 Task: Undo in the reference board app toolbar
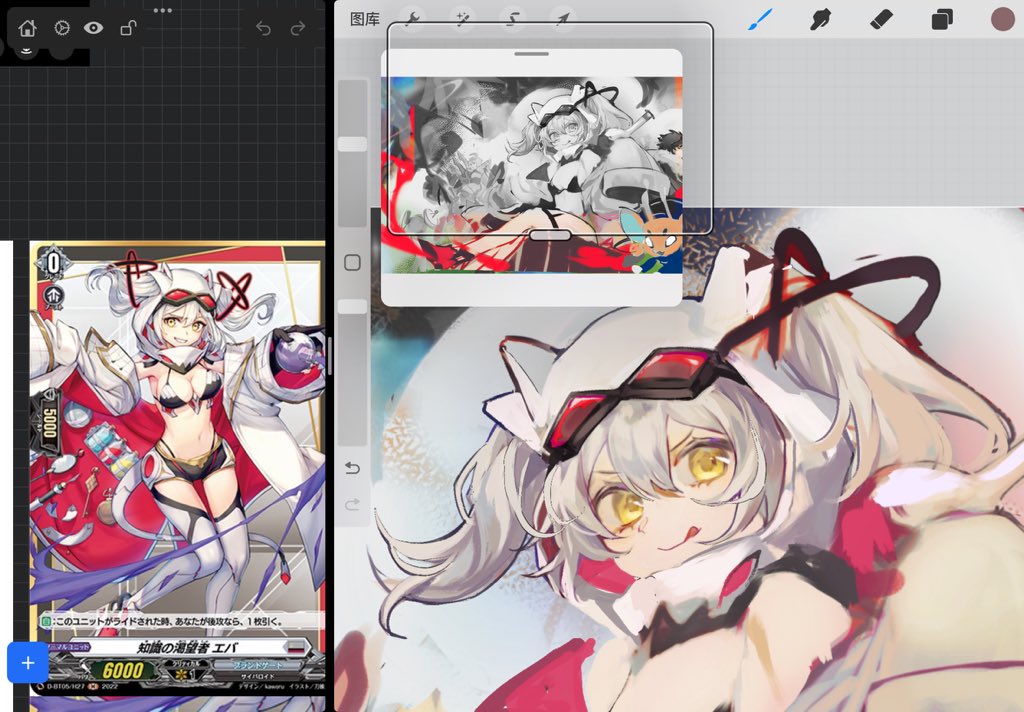263,28
